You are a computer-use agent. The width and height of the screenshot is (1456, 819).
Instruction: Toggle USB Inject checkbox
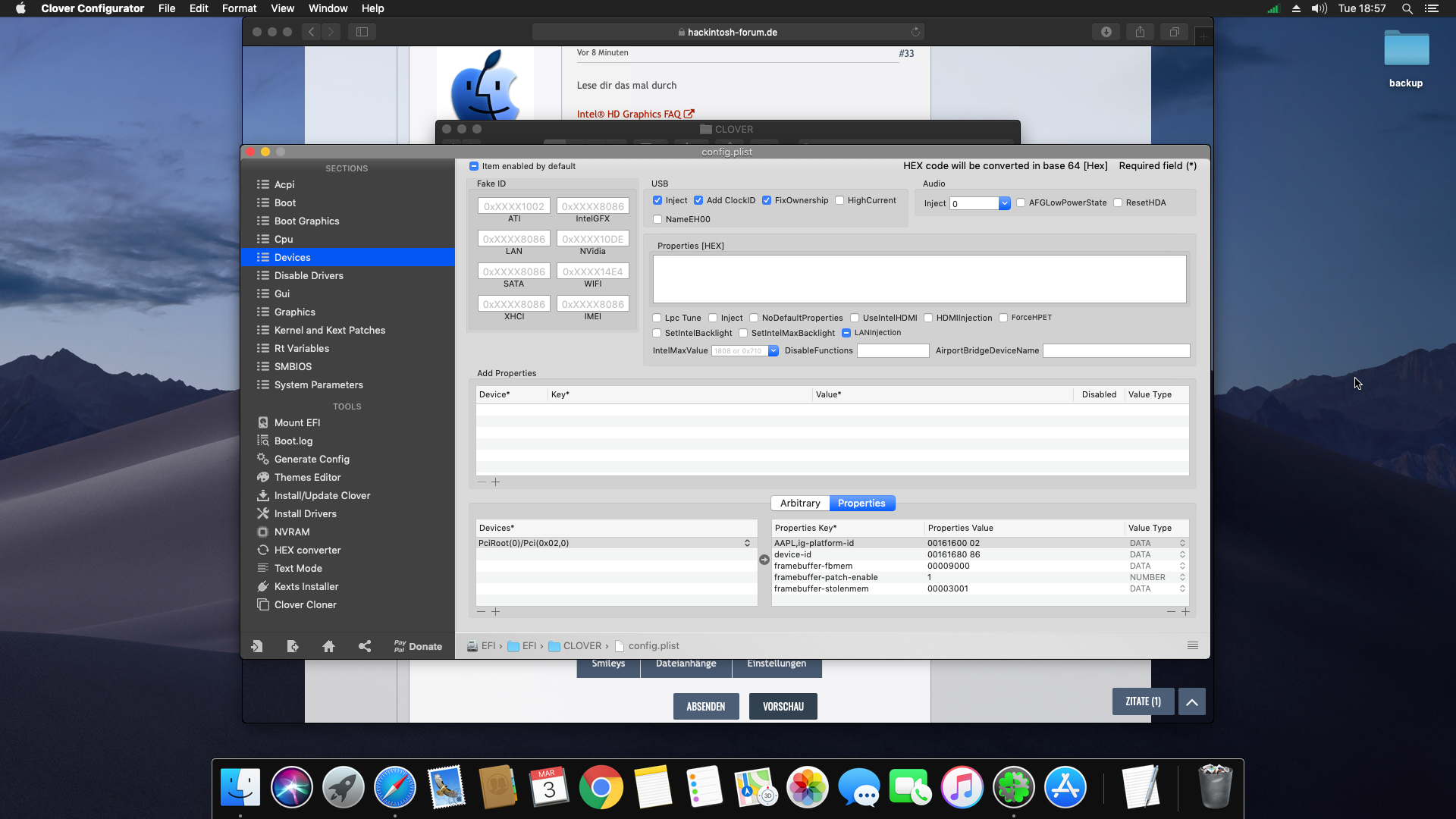point(657,201)
